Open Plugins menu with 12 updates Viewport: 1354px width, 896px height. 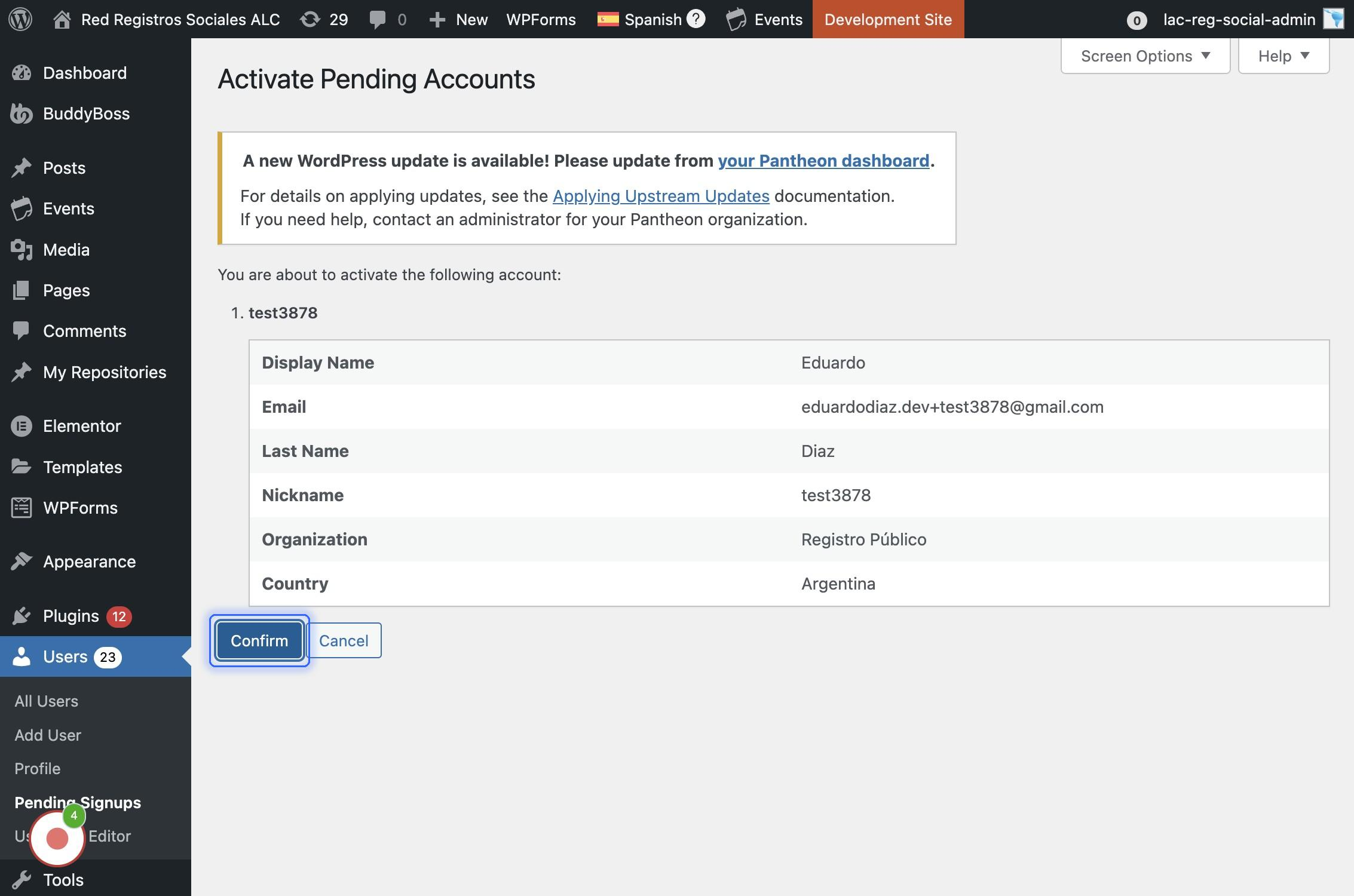[72, 616]
